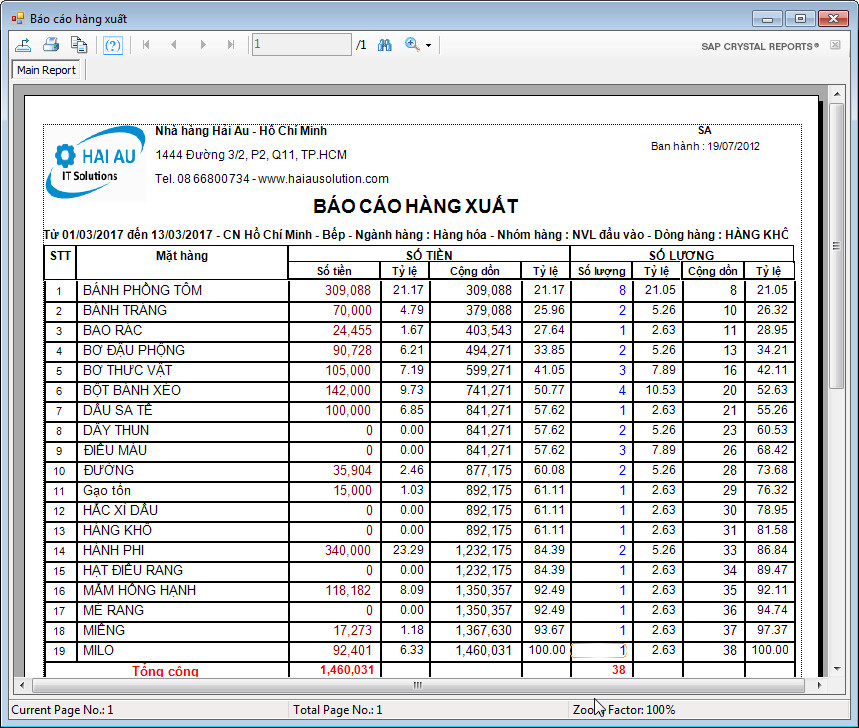Click the total quantity 38 in red
The height and width of the screenshot is (728, 859).
619,670
